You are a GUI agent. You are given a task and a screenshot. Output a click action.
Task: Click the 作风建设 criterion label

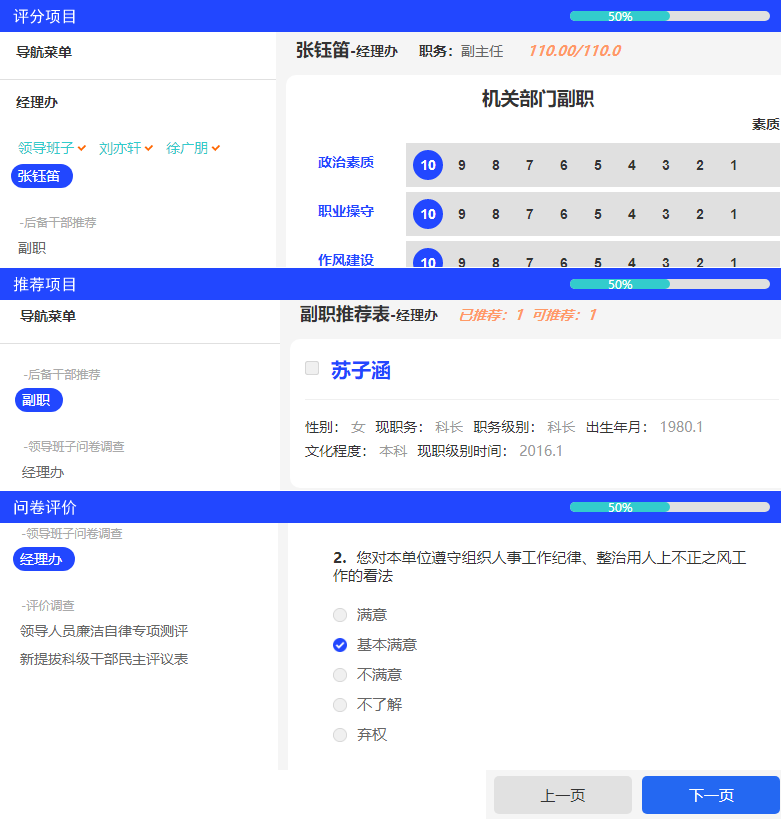pos(346,260)
